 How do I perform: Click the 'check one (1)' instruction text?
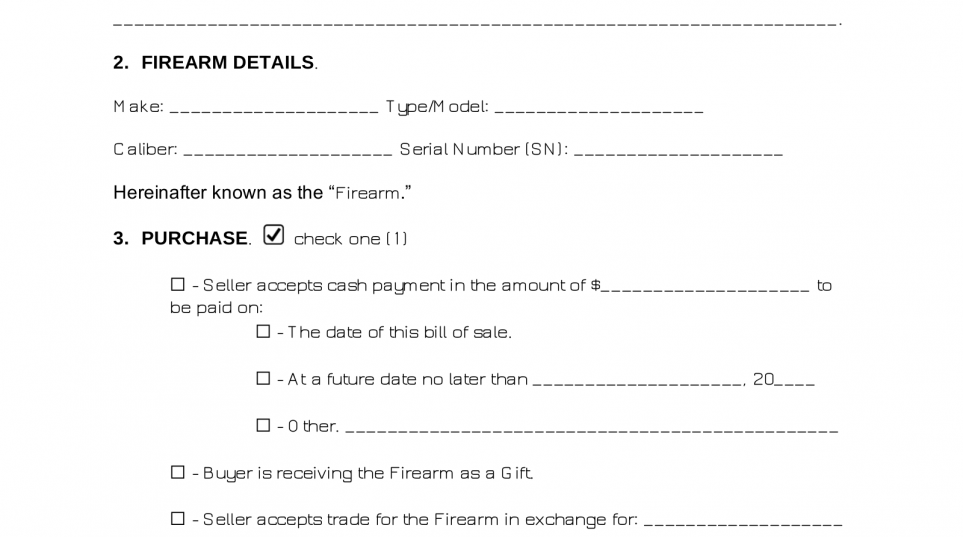[351, 239]
